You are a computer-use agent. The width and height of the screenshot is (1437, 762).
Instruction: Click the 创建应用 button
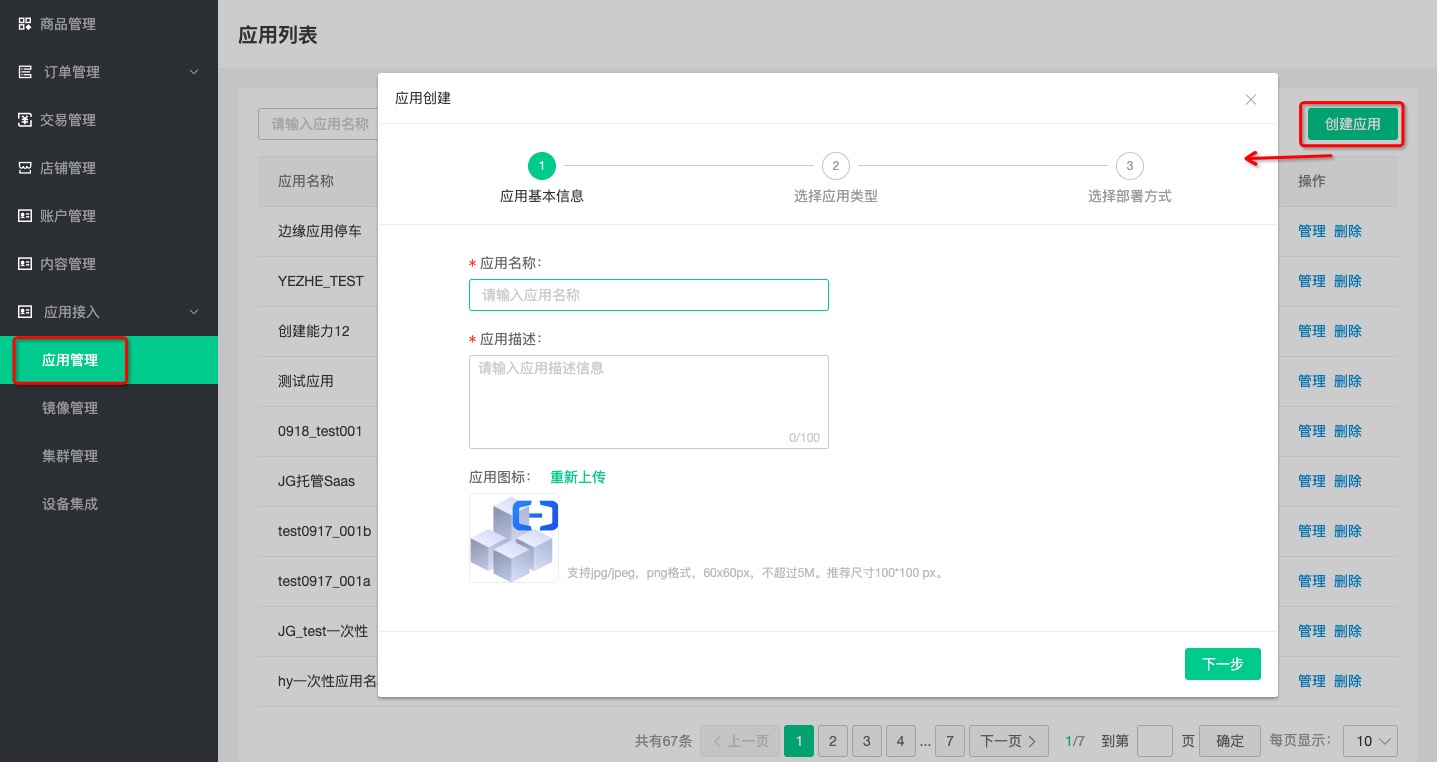pyautogui.click(x=1352, y=124)
